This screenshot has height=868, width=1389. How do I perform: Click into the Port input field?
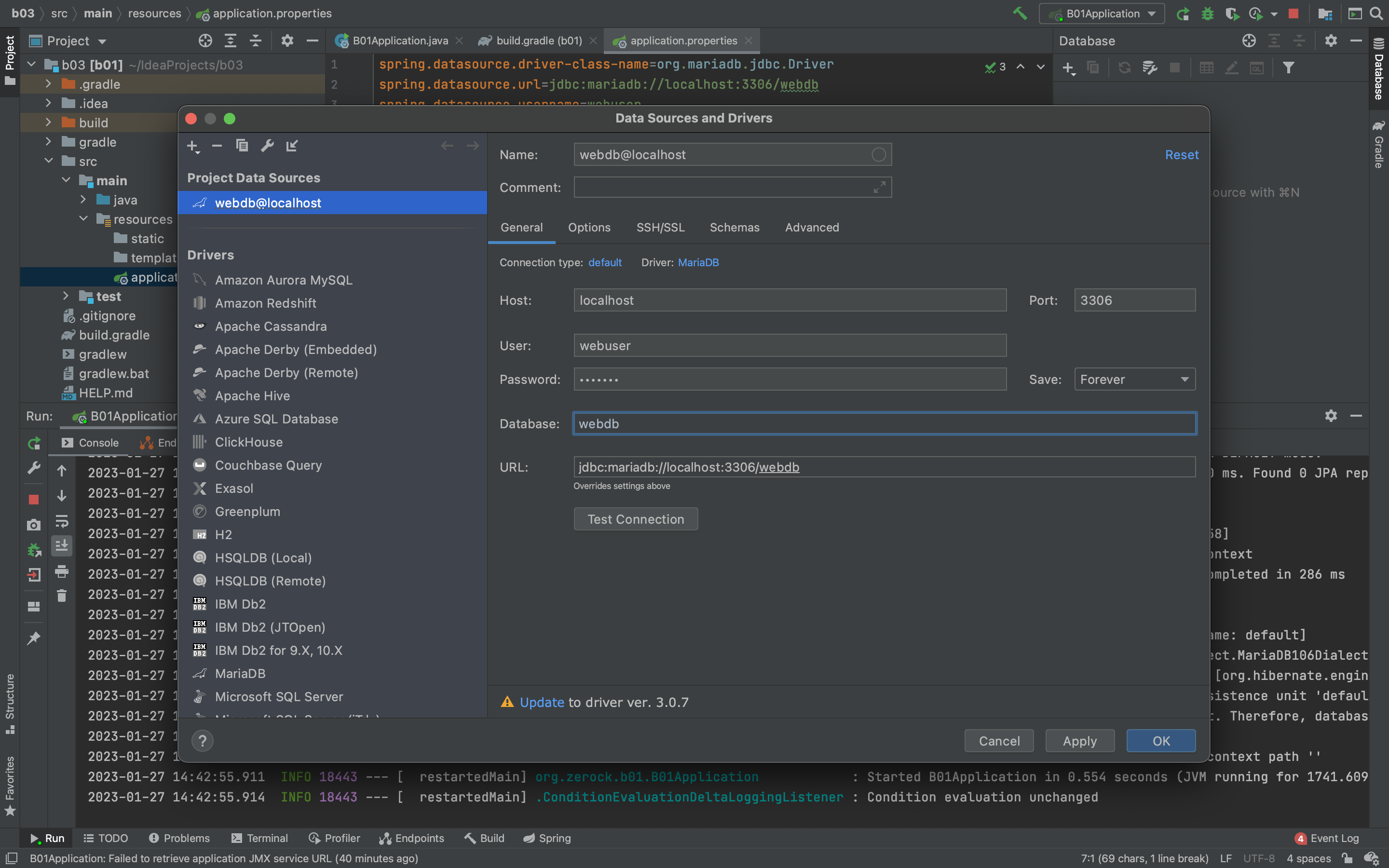pyautogui.click(x=1134, y=300)
